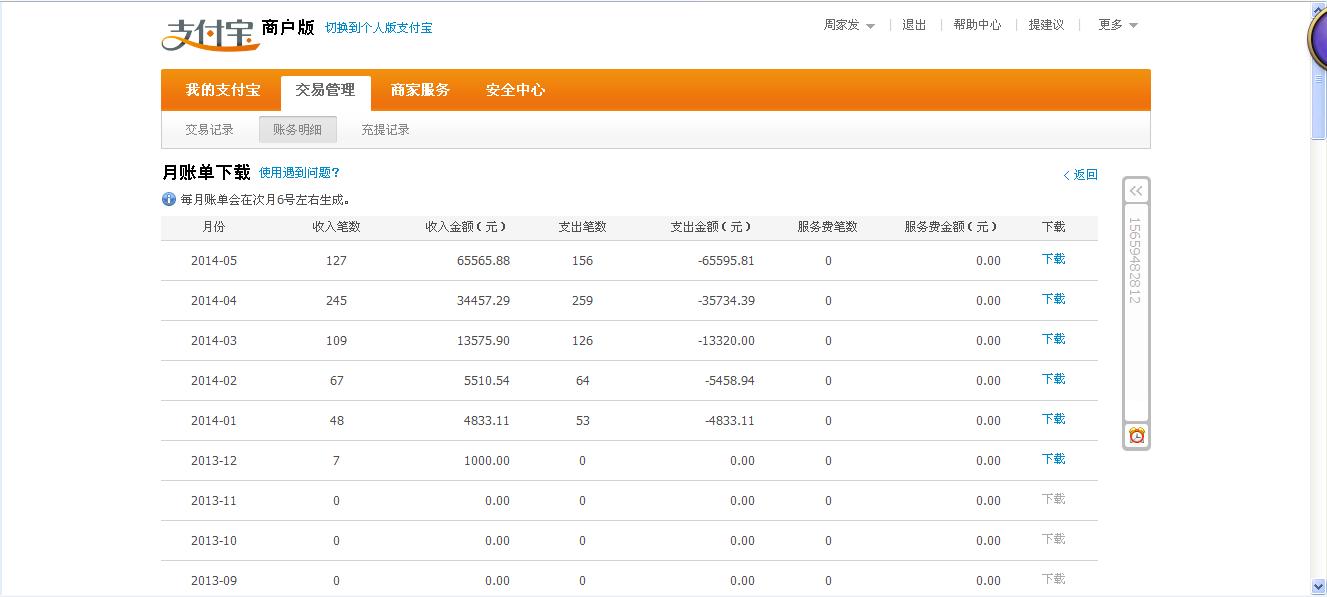
Task: Select the 交易记录 sub-tab
Action: pyautogui.click(x=209, y=129)
